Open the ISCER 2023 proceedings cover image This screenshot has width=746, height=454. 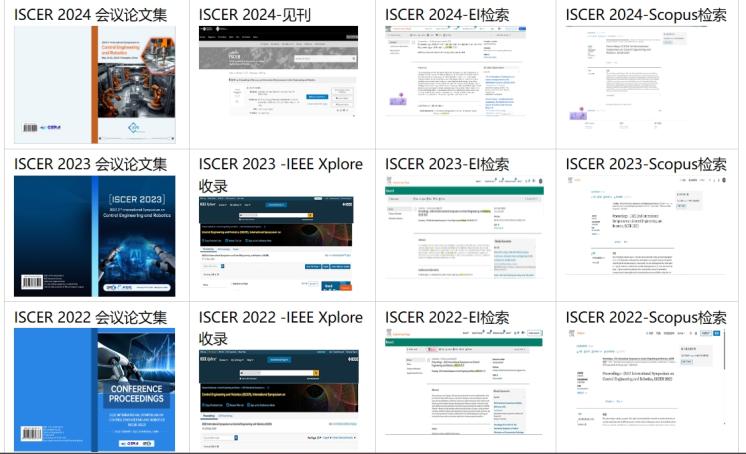[95, 236]
